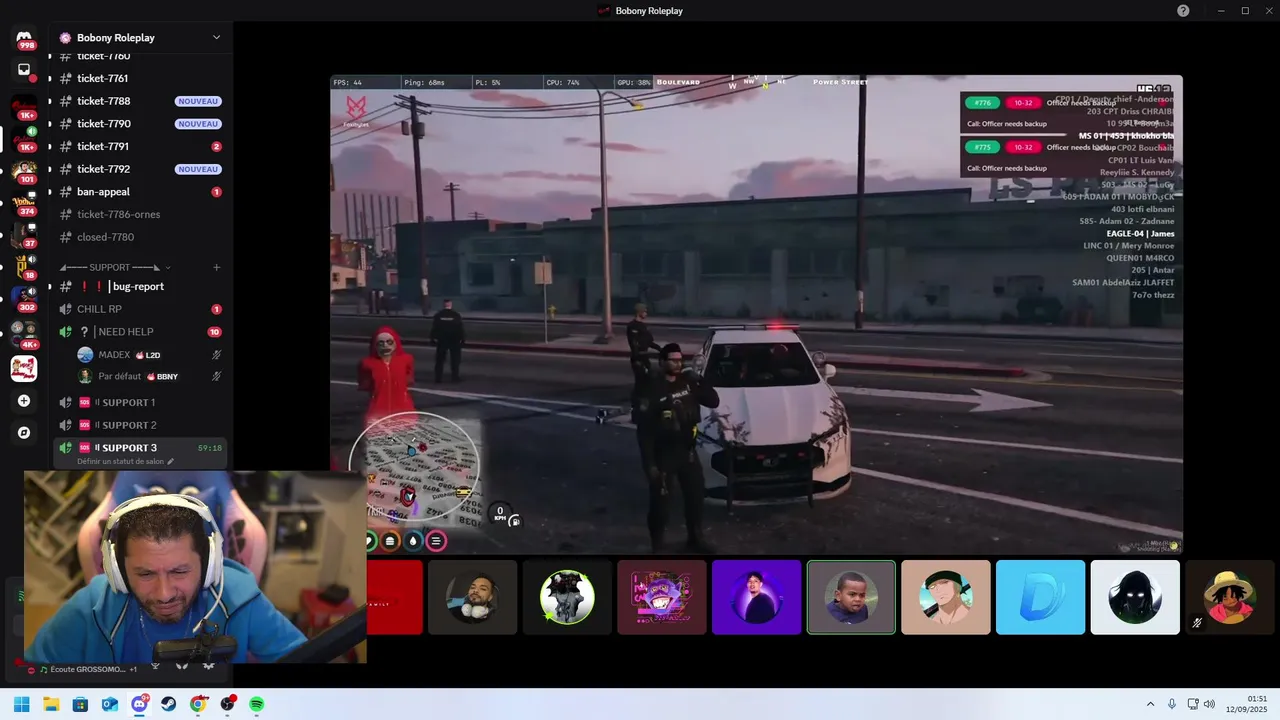Open the server icon with 302 badge

[x=24, y=300]
